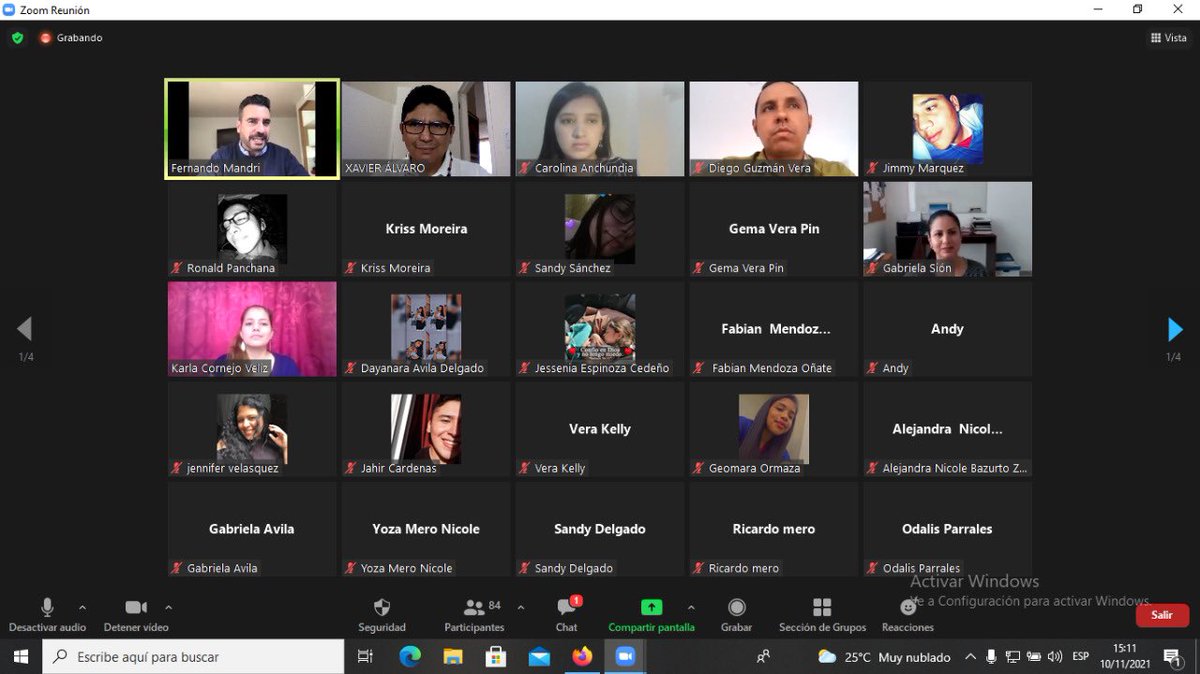
Task: Click the Gabriela Avila name tile
Action: (252, 529)
